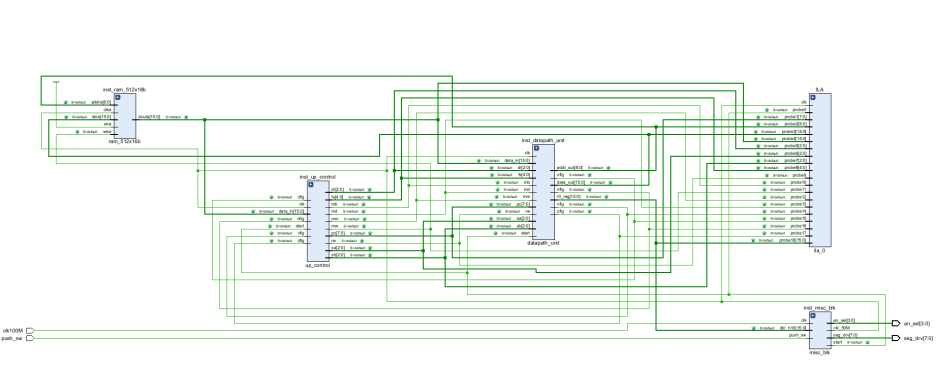This screenshot has height=372, width=936.
Task: Expand the inst_datapath_unit block plus icon
Action: coord(536,148)
